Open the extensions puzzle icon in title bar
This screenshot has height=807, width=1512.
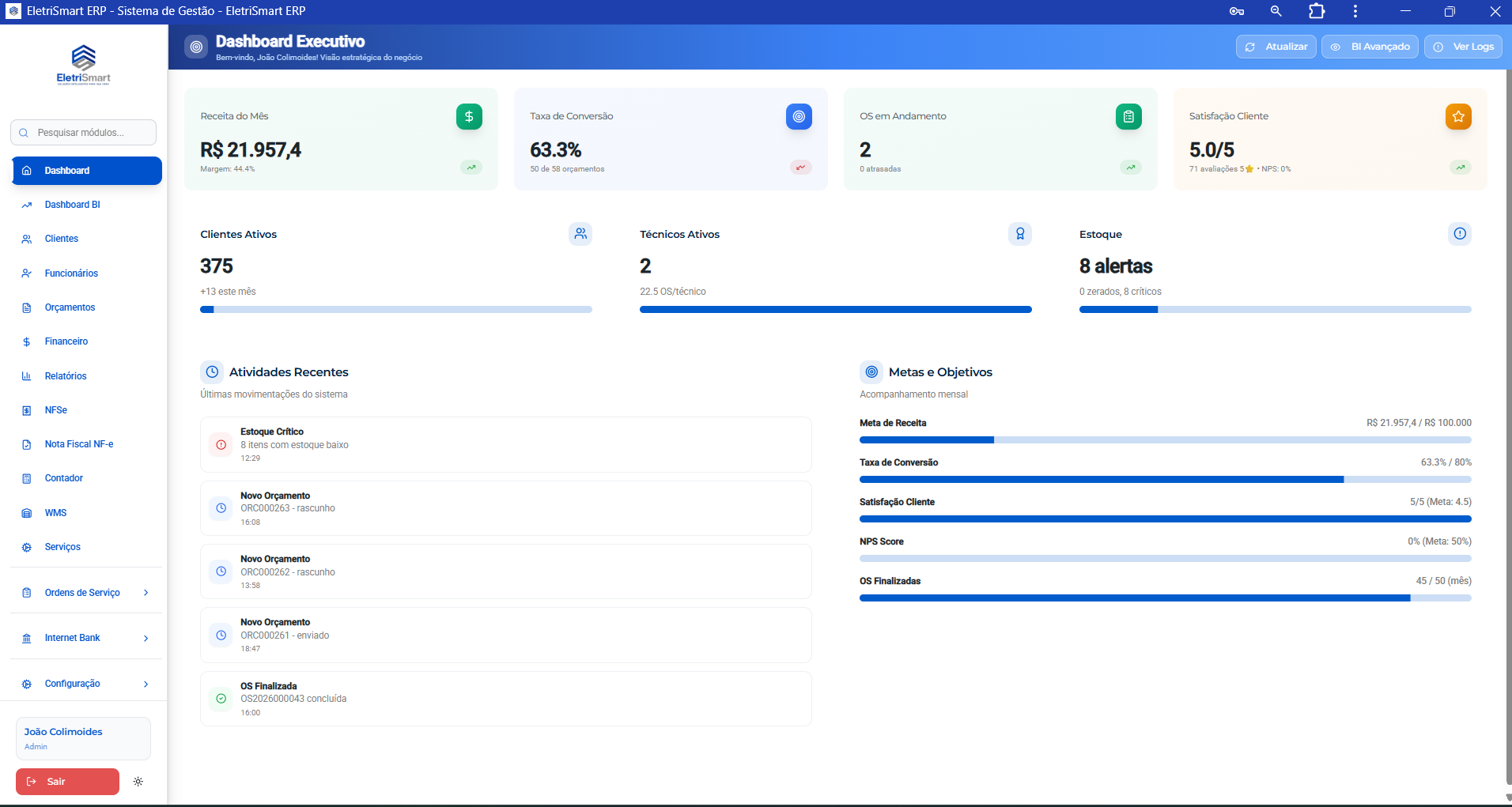(x=1317, y=11)
